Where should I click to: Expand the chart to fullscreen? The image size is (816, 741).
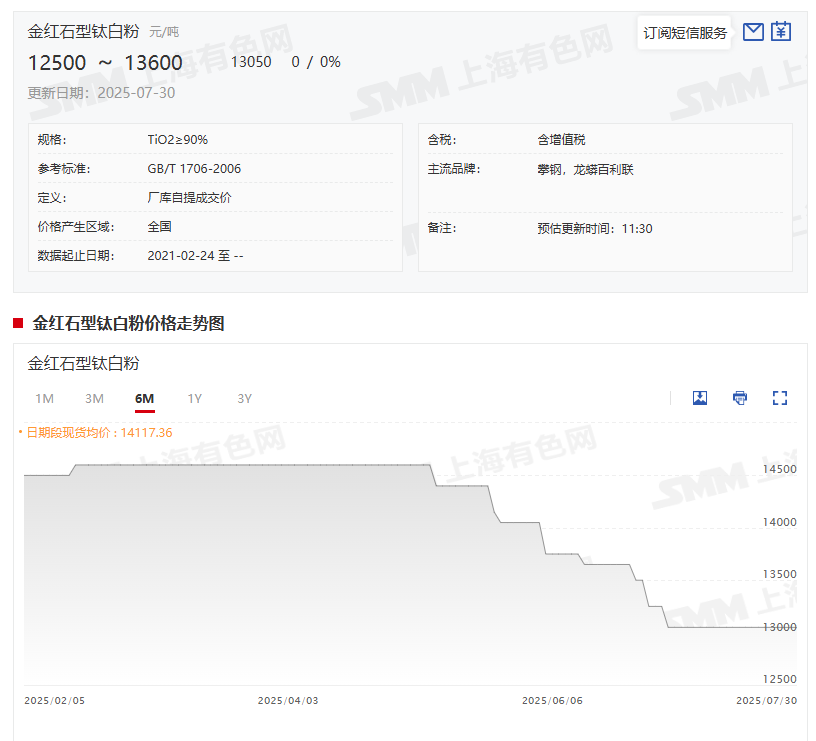point(780,398)
